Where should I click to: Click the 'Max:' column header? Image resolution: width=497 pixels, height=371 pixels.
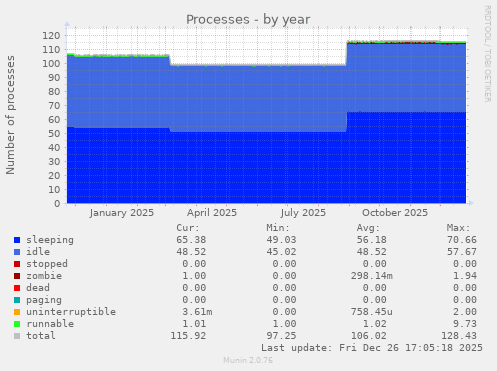point(458,228)
